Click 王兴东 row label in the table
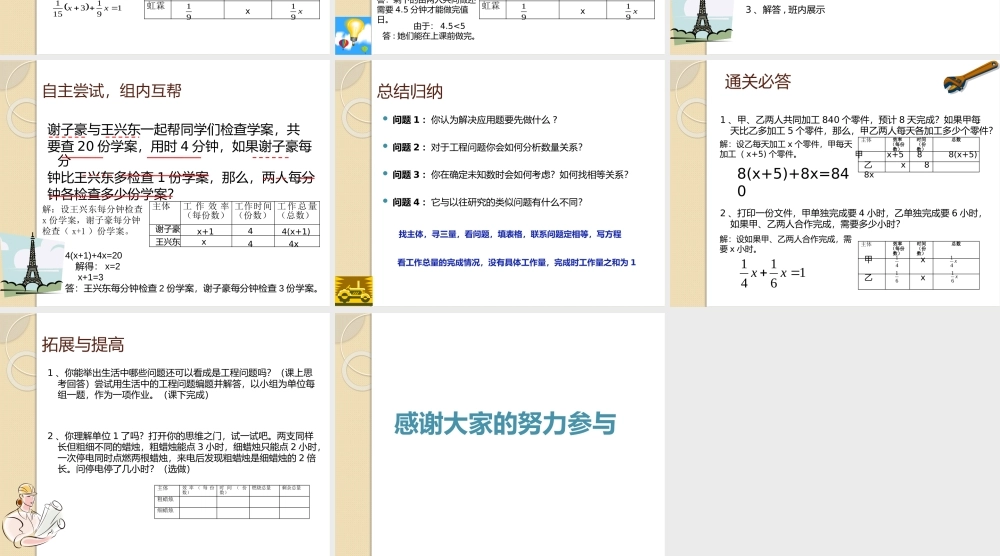 coord(168,242)
